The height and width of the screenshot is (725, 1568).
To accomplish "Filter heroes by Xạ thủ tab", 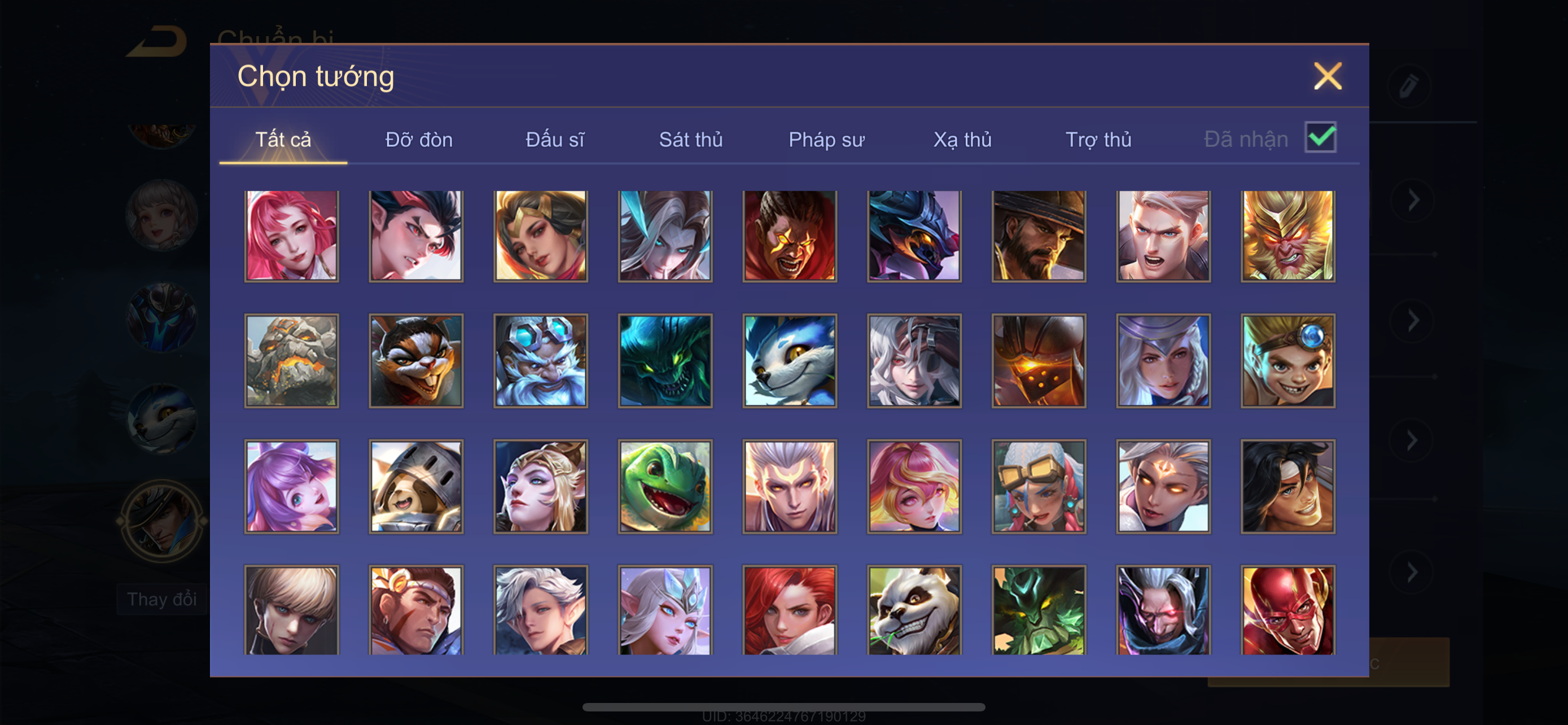I will (x=962, y=139).
